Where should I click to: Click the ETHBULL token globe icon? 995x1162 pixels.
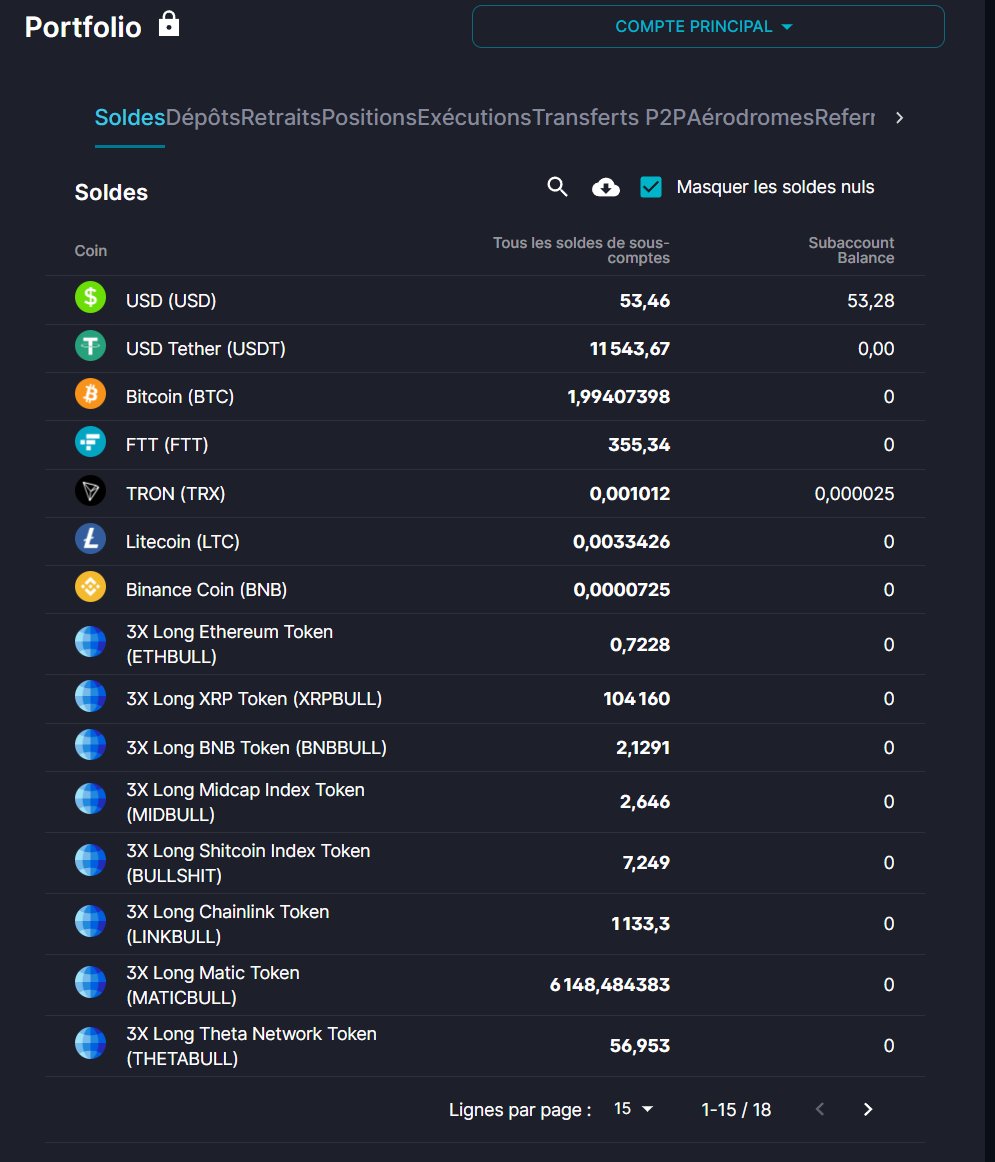(90, 642)
